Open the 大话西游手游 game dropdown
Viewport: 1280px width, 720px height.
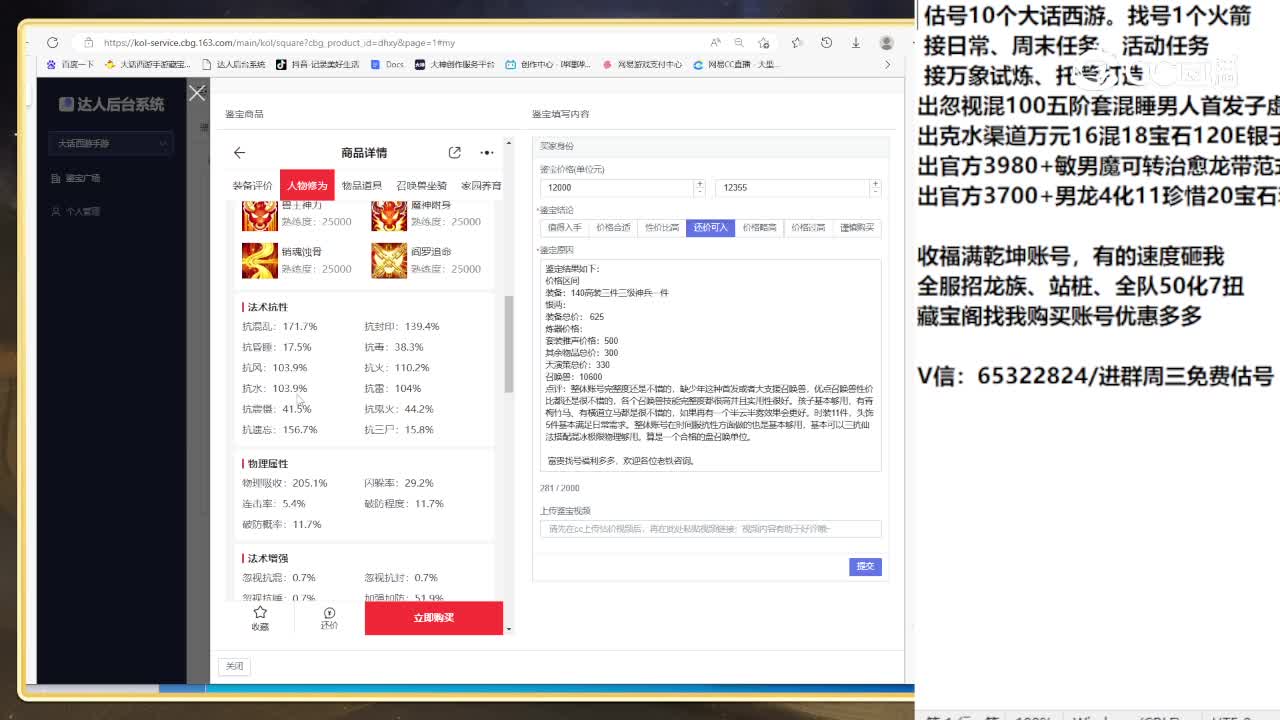click(x=111, y=143)
